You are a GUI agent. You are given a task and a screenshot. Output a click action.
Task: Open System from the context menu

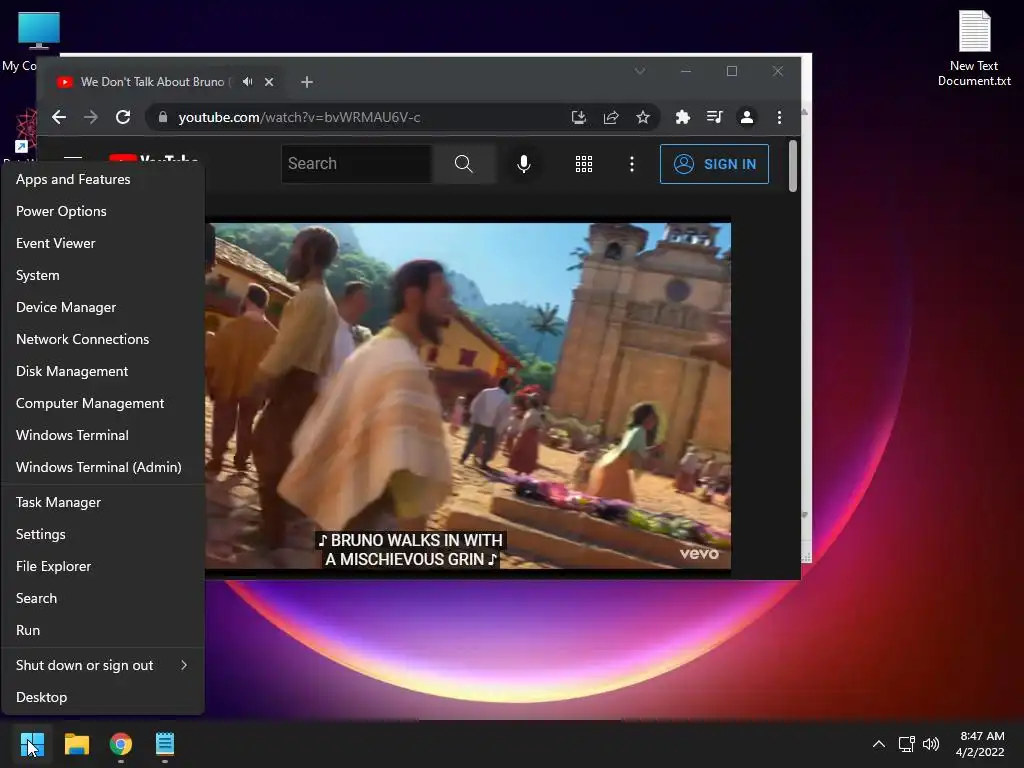point(103,275)
